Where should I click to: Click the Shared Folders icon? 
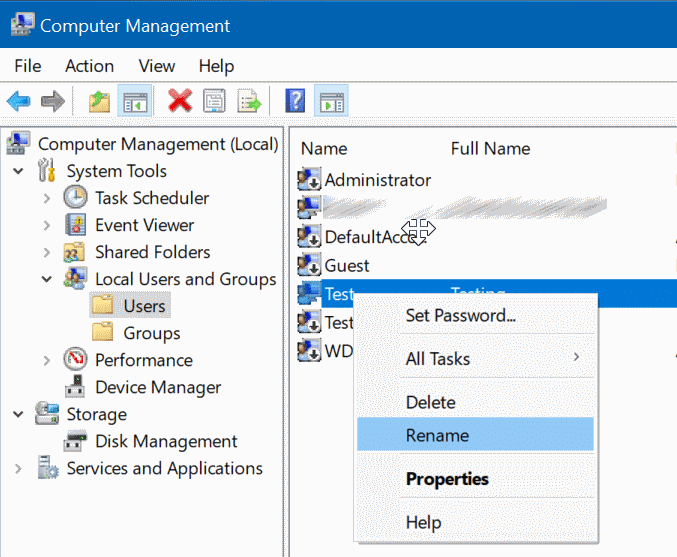pyautogui.click(x=74, y=252)
